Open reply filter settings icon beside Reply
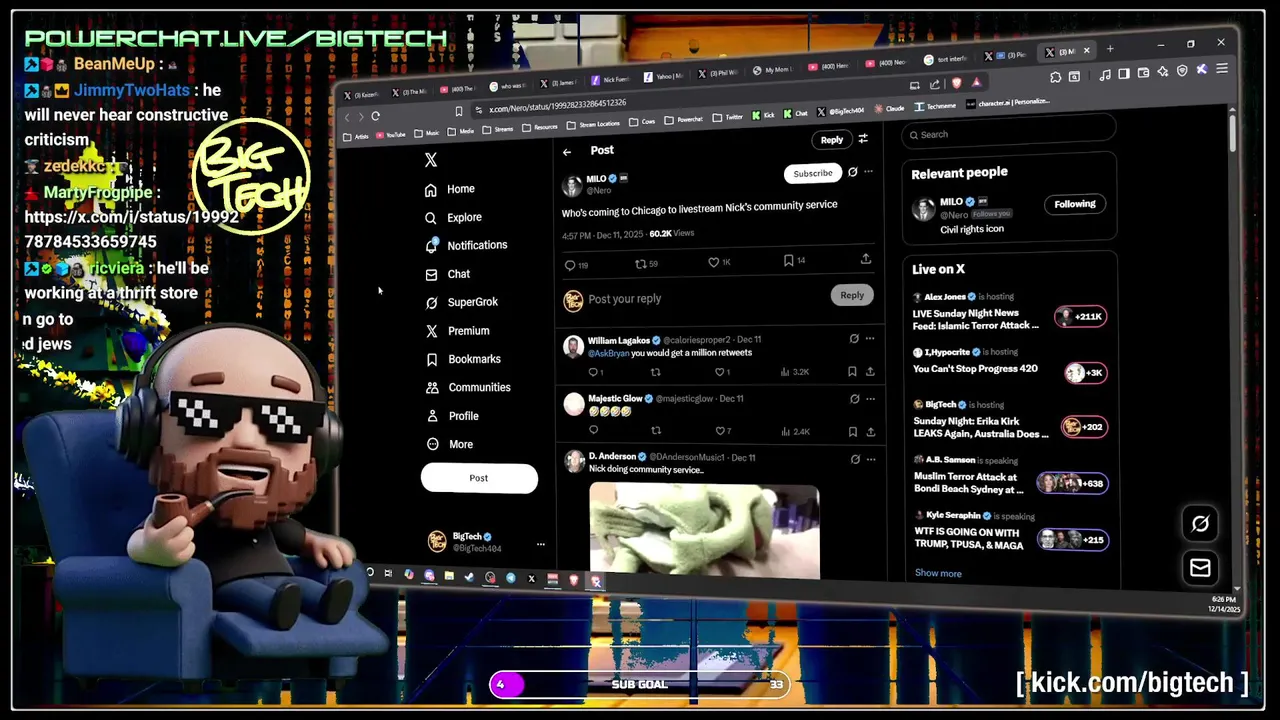Screen dimensions: 1280x720 (863, 139)
